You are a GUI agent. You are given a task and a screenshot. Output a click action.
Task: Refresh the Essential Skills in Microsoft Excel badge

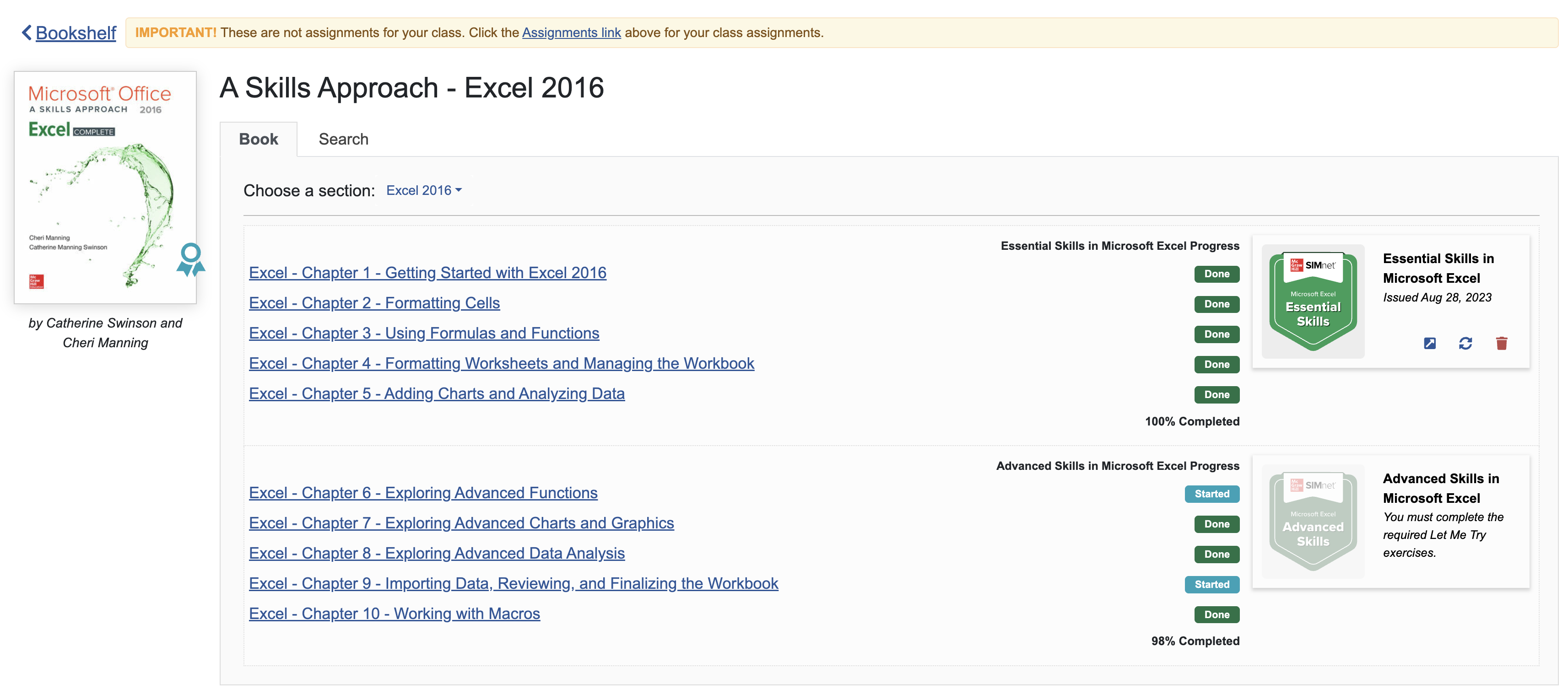(x=1466, y=343)
